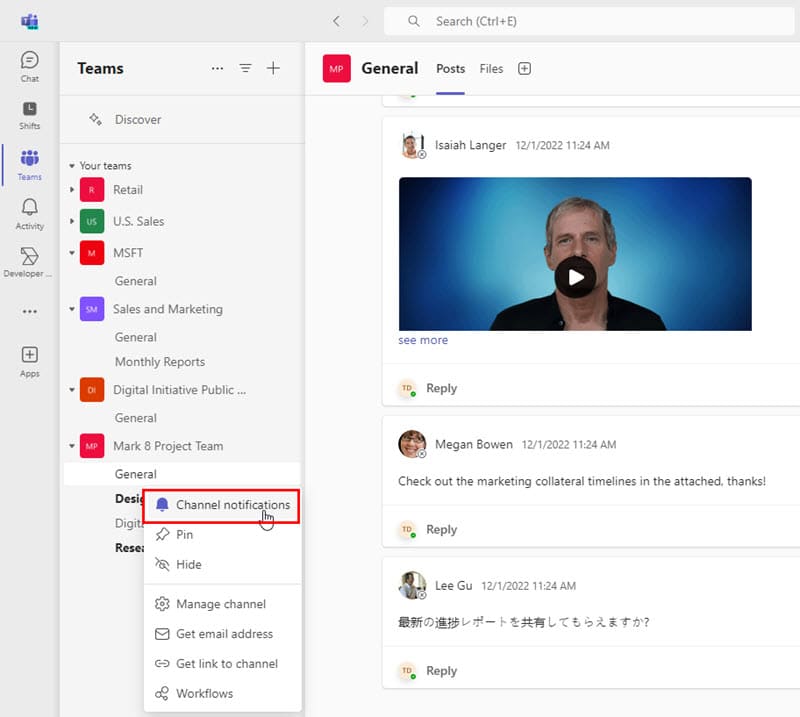Click the Search (Ctrl+E) field
This screenshot has height=717, width=800.
[589, 21]
